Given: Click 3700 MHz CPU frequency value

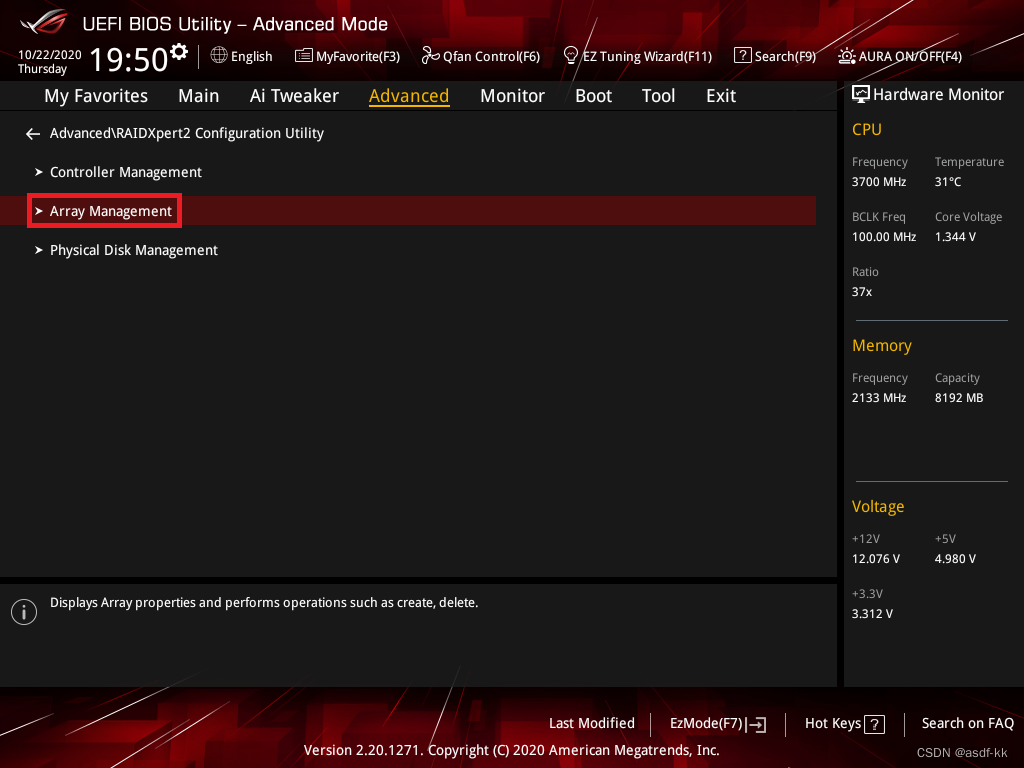Looking at the screenshot, I should click(x=878, y=182).
